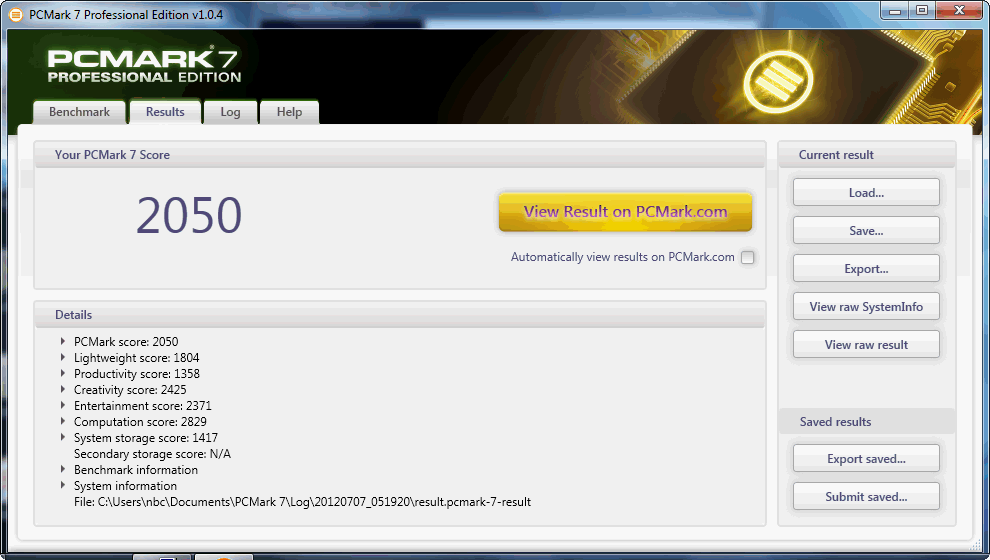Screen dimensions: 990x560
Task: Select the Secondary storage score: N/A text
Action: point(152,454)
